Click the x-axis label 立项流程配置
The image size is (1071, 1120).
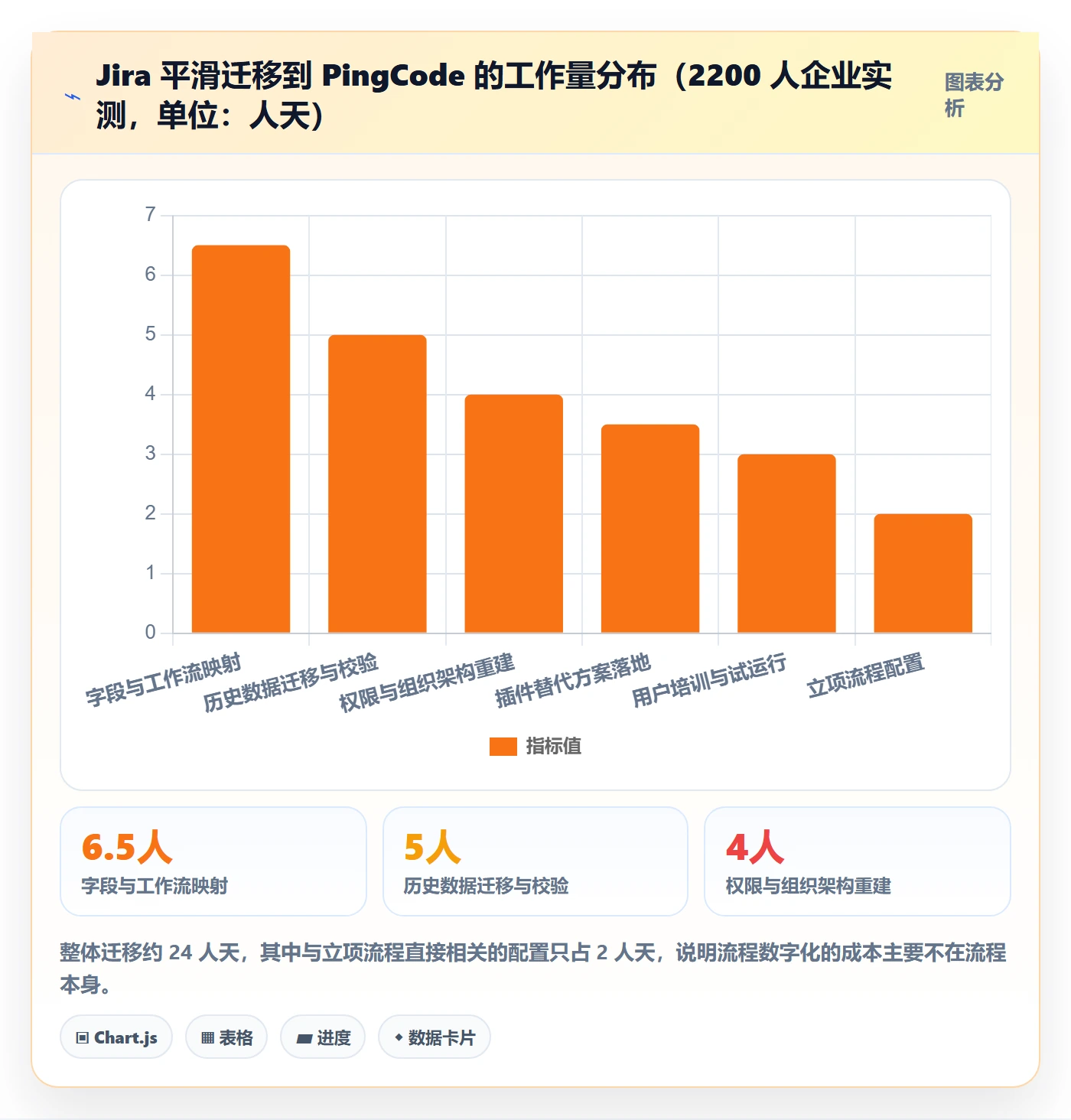pyautogui.click(x=866, y=676)
